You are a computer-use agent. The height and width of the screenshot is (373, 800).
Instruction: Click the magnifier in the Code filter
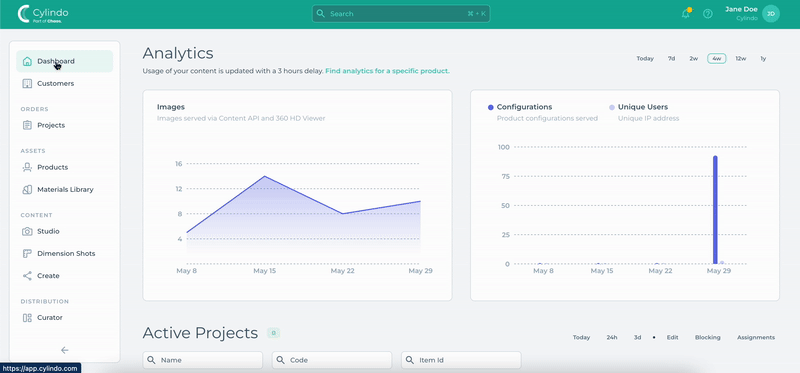point(280,360)
